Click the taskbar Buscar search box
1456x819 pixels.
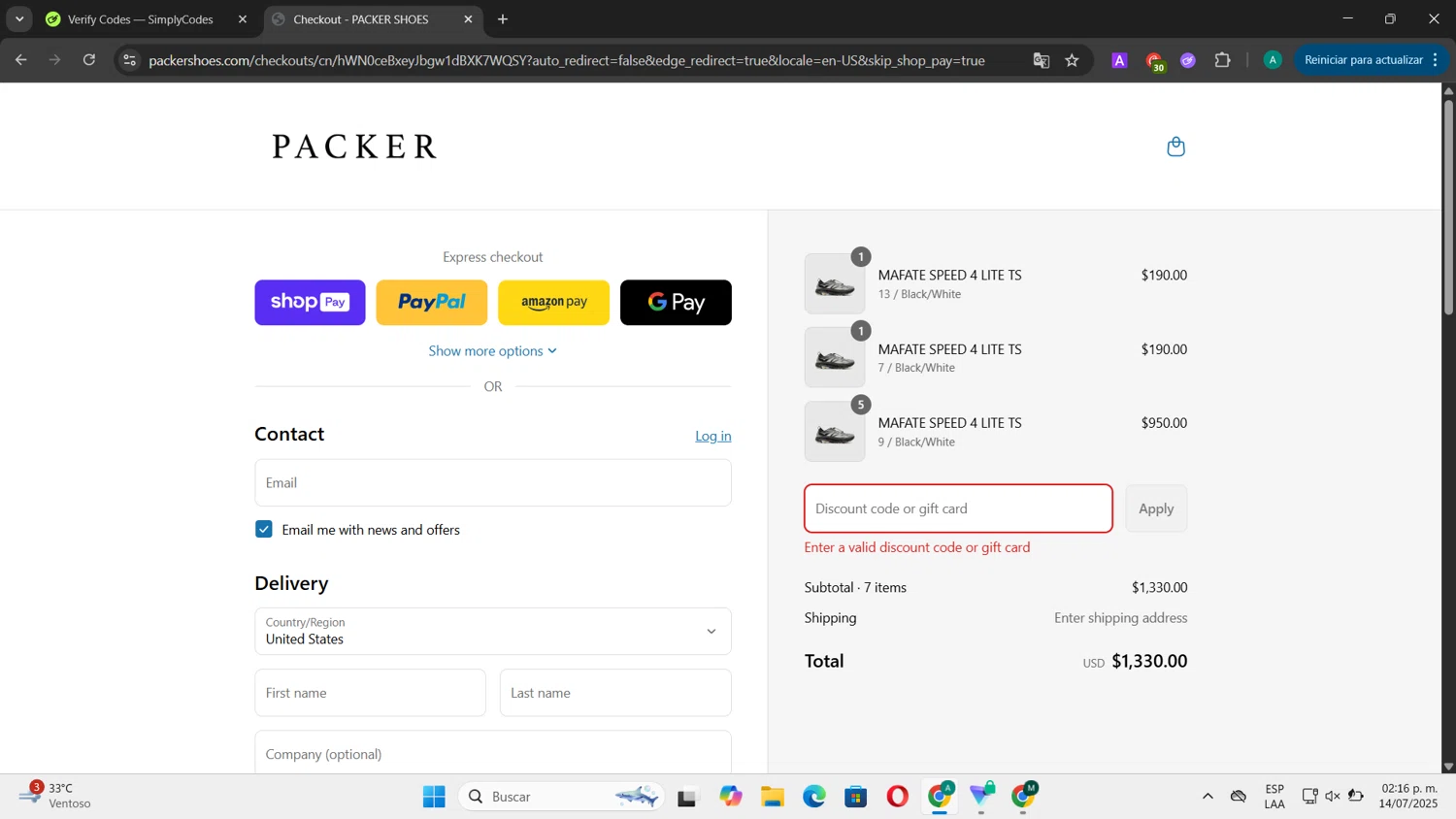click(561, 797)
